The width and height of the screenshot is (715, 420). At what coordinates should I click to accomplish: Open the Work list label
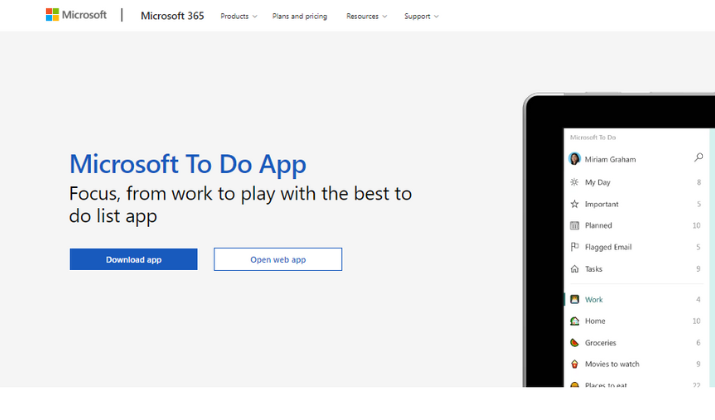[x=594, y=300]
